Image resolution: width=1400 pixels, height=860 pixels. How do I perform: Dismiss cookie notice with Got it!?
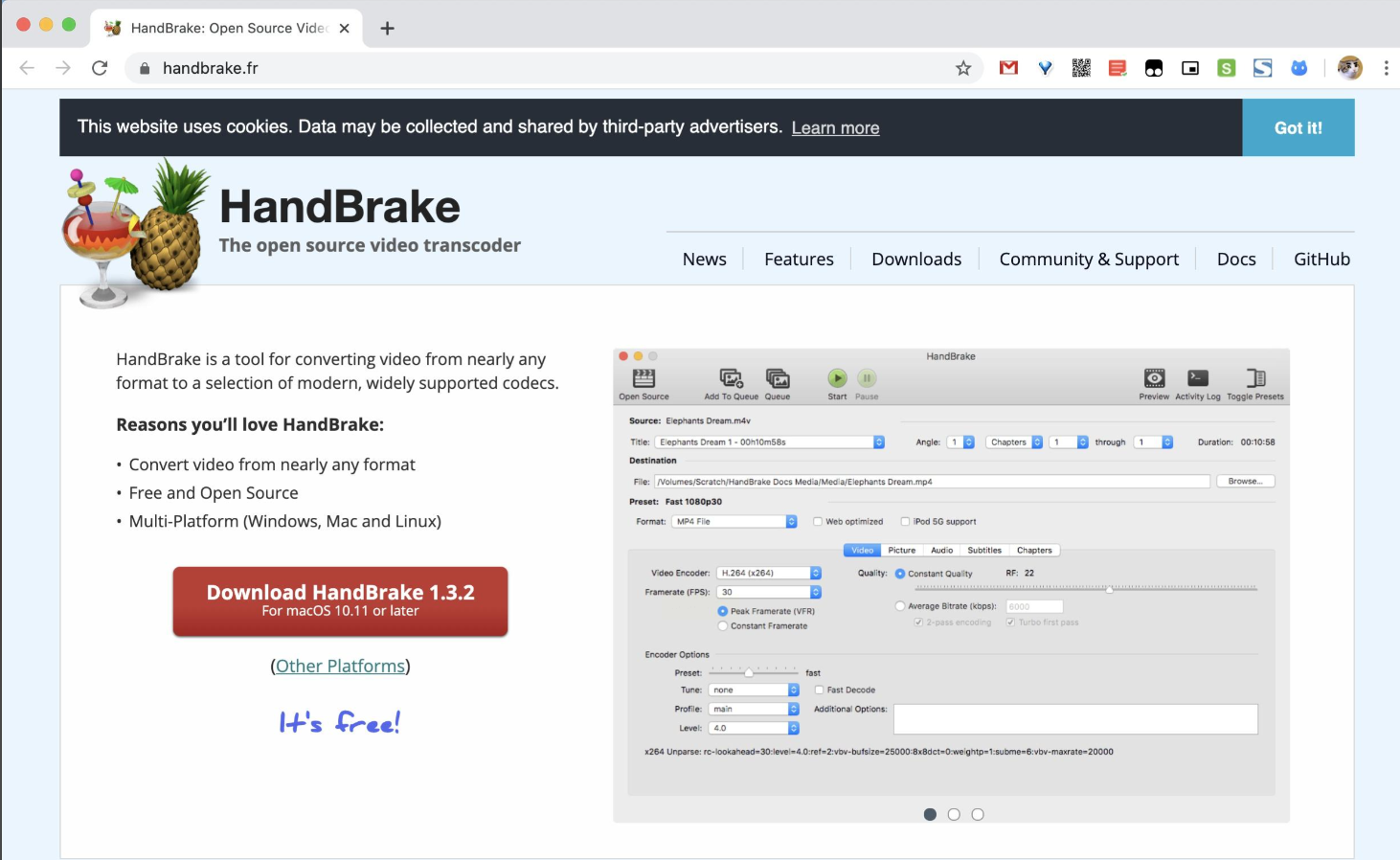pyautogui.click(x=1298, y=127)
